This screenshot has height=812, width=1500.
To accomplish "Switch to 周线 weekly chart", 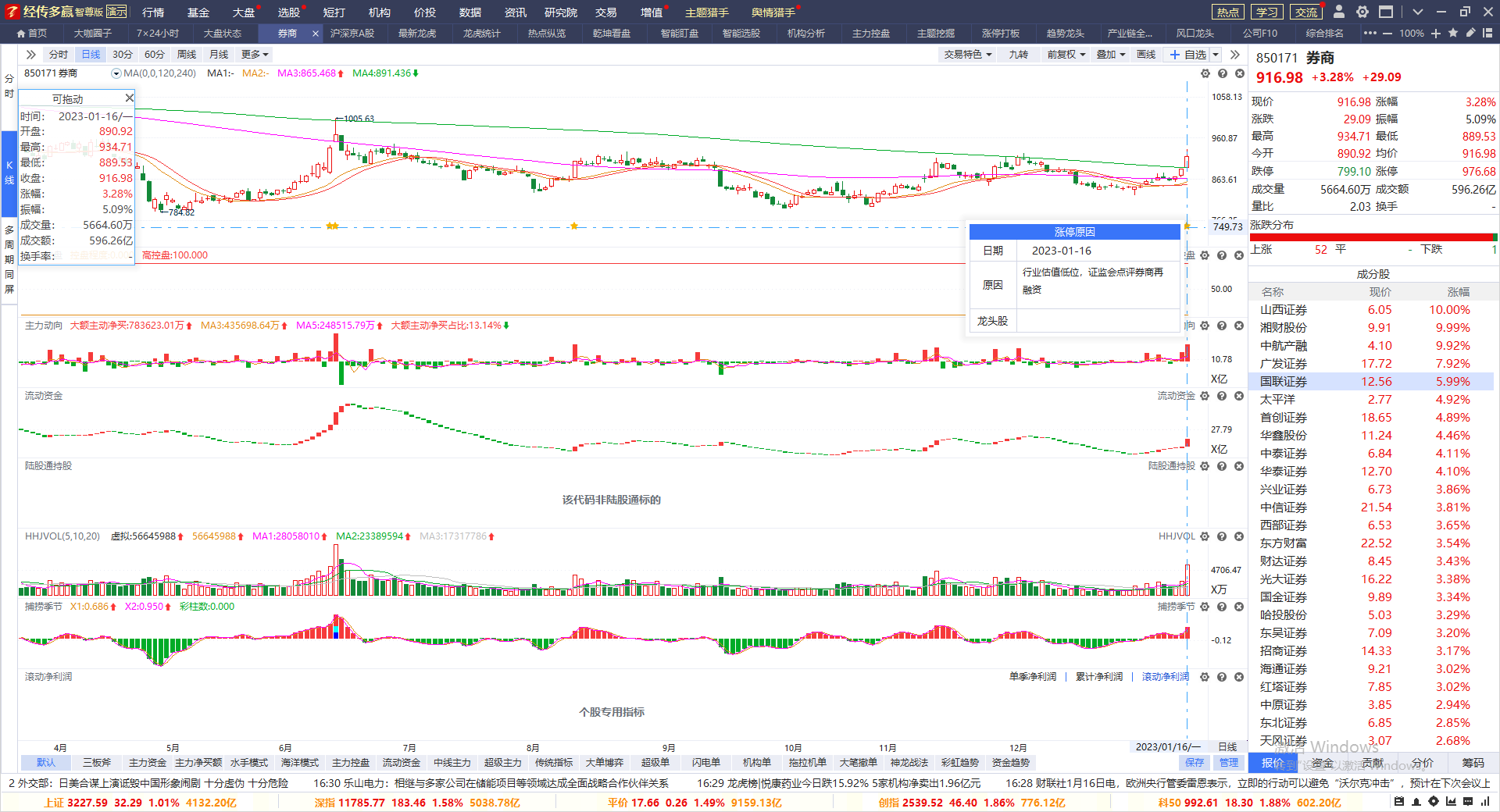I will pos(187,55).
